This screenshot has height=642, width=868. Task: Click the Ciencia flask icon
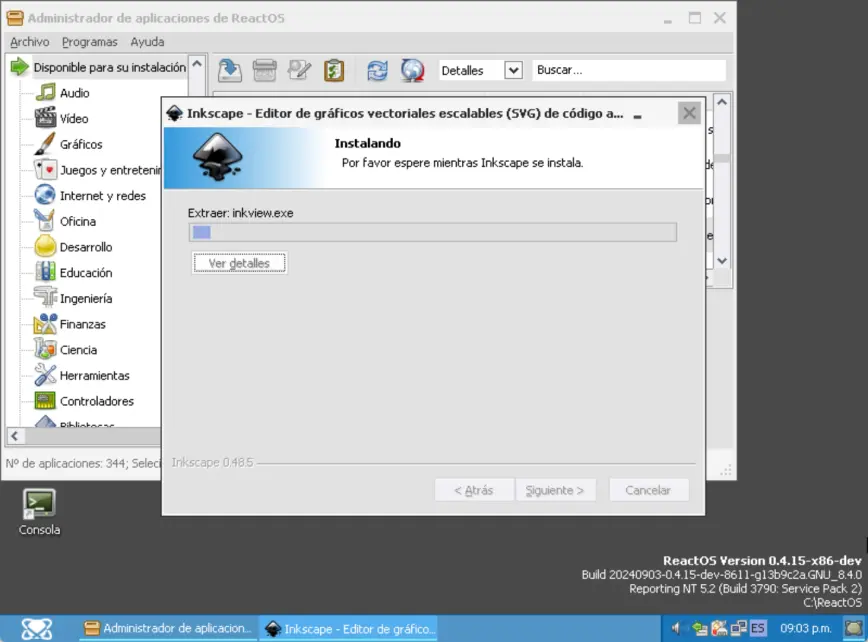click(x=45, y=349)
